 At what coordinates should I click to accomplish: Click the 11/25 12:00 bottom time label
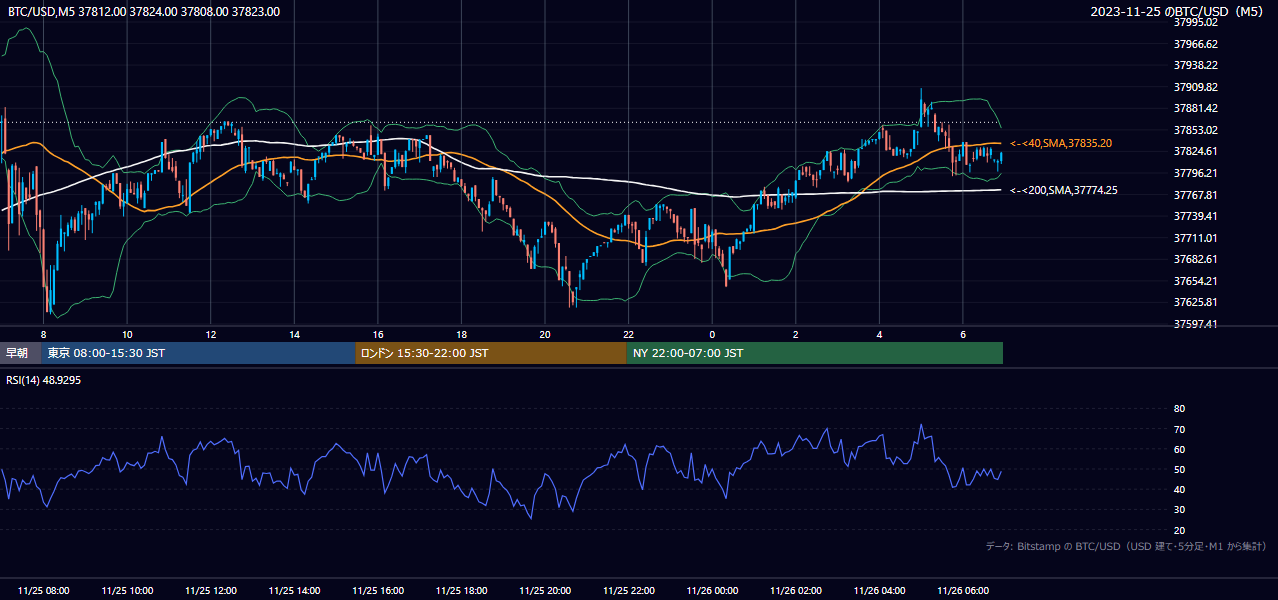[x=211, y=591]
